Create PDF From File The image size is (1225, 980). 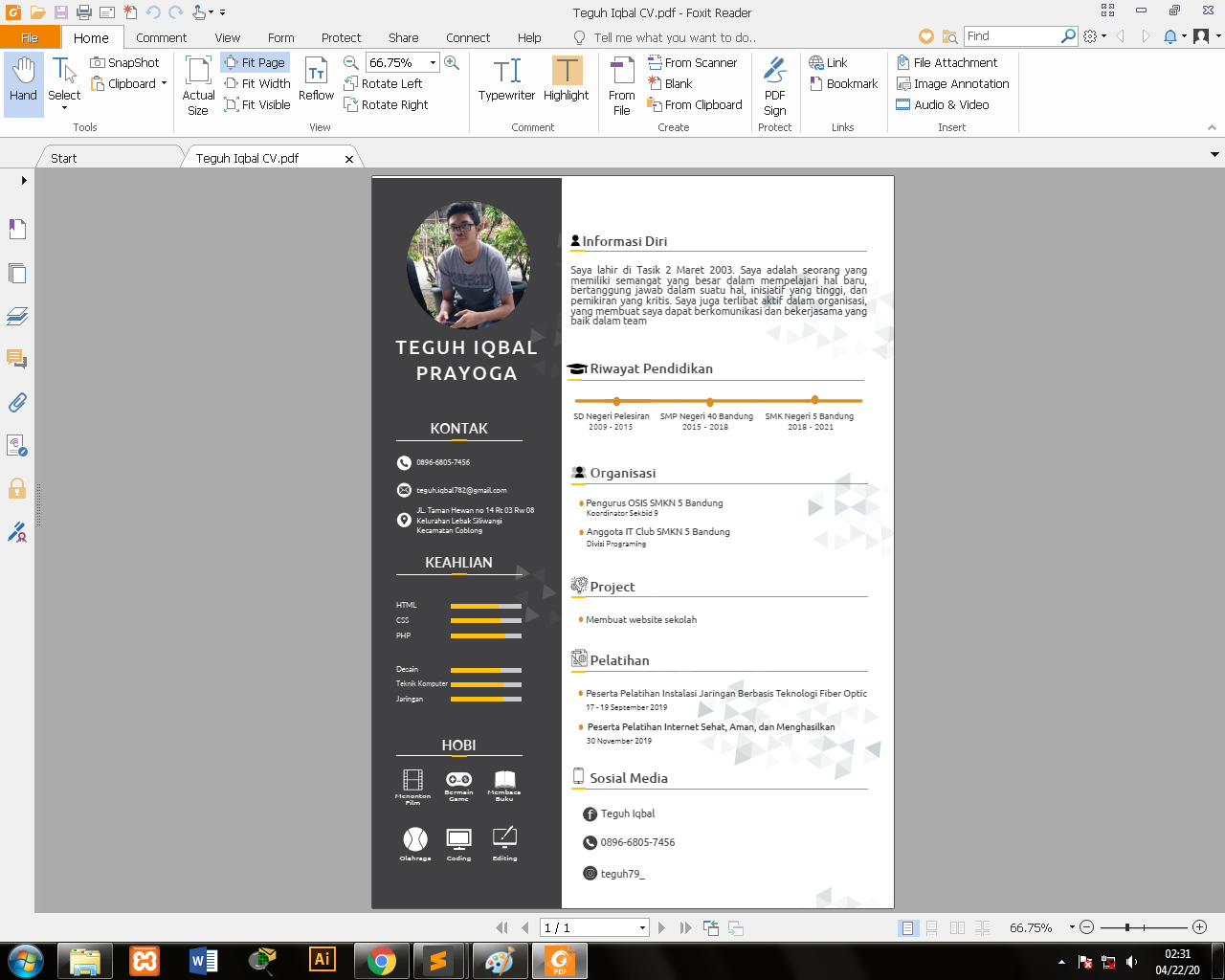622,85
